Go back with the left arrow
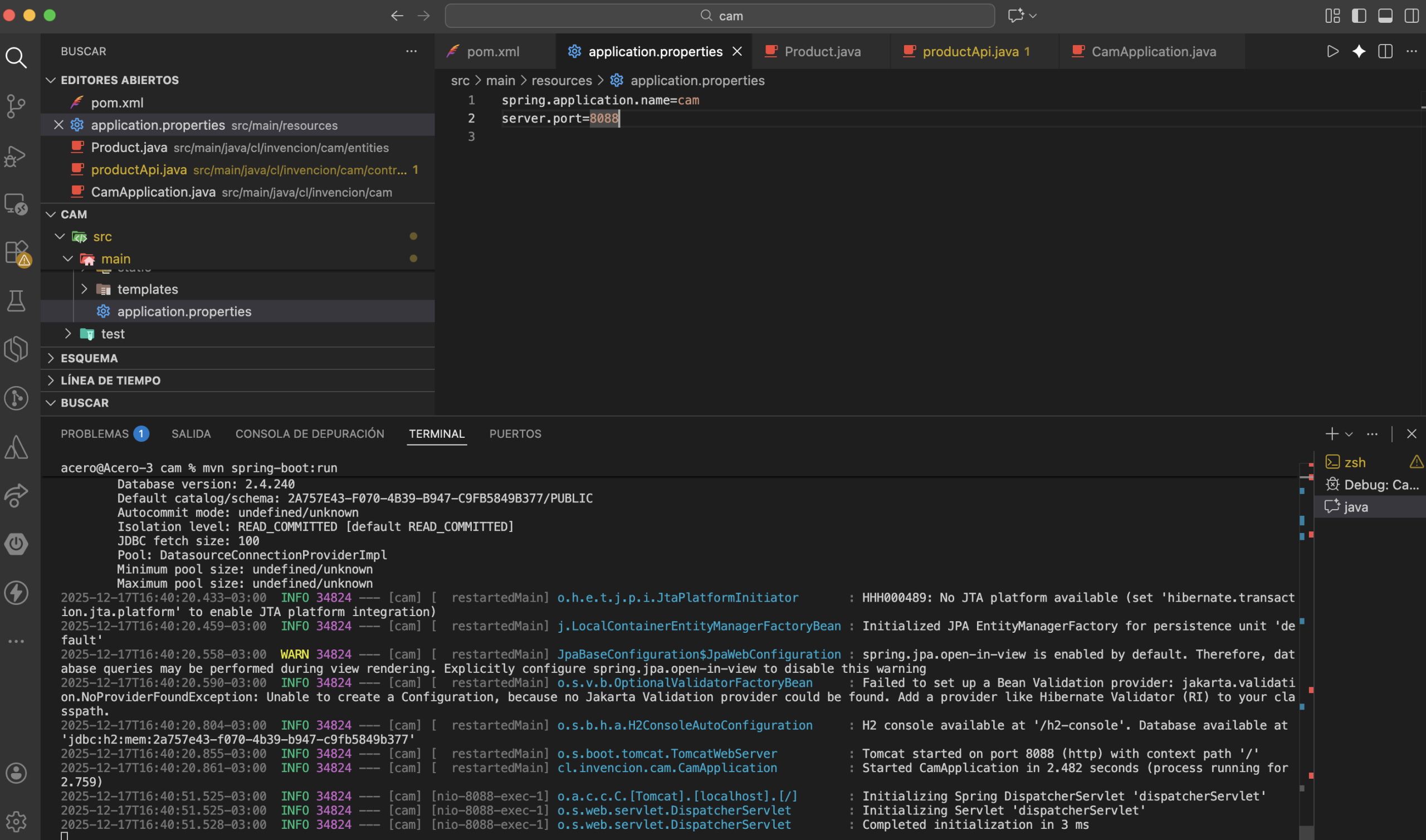 (x=397, y=16)
